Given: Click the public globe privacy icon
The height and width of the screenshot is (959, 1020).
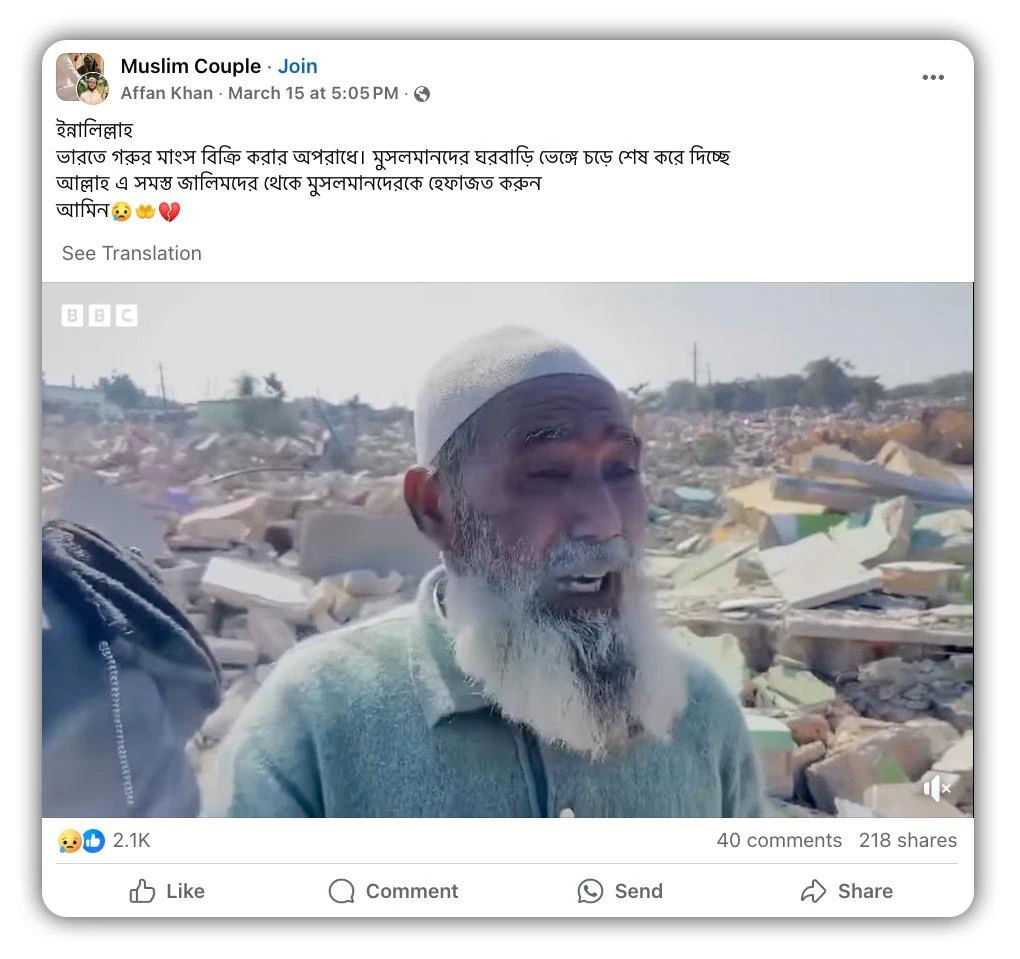Looking at the screenshot, I should tap(422, 94).
